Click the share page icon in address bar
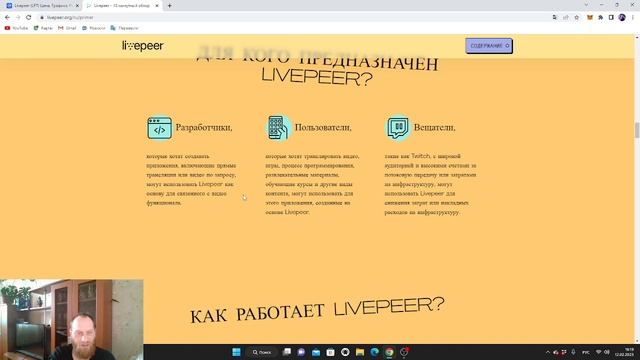This screenshot has height=360, width=640. (566, 18)
